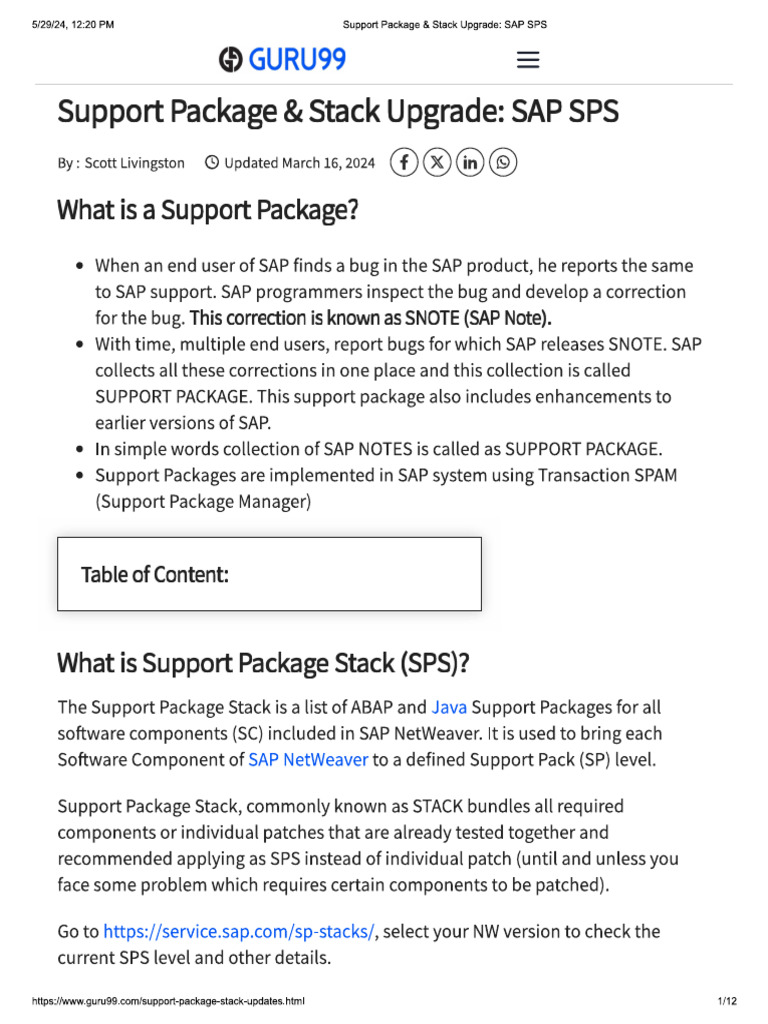The image size is (768, 1024).
Task: Open the hamburger navigation menu
Action: (528, 60)
